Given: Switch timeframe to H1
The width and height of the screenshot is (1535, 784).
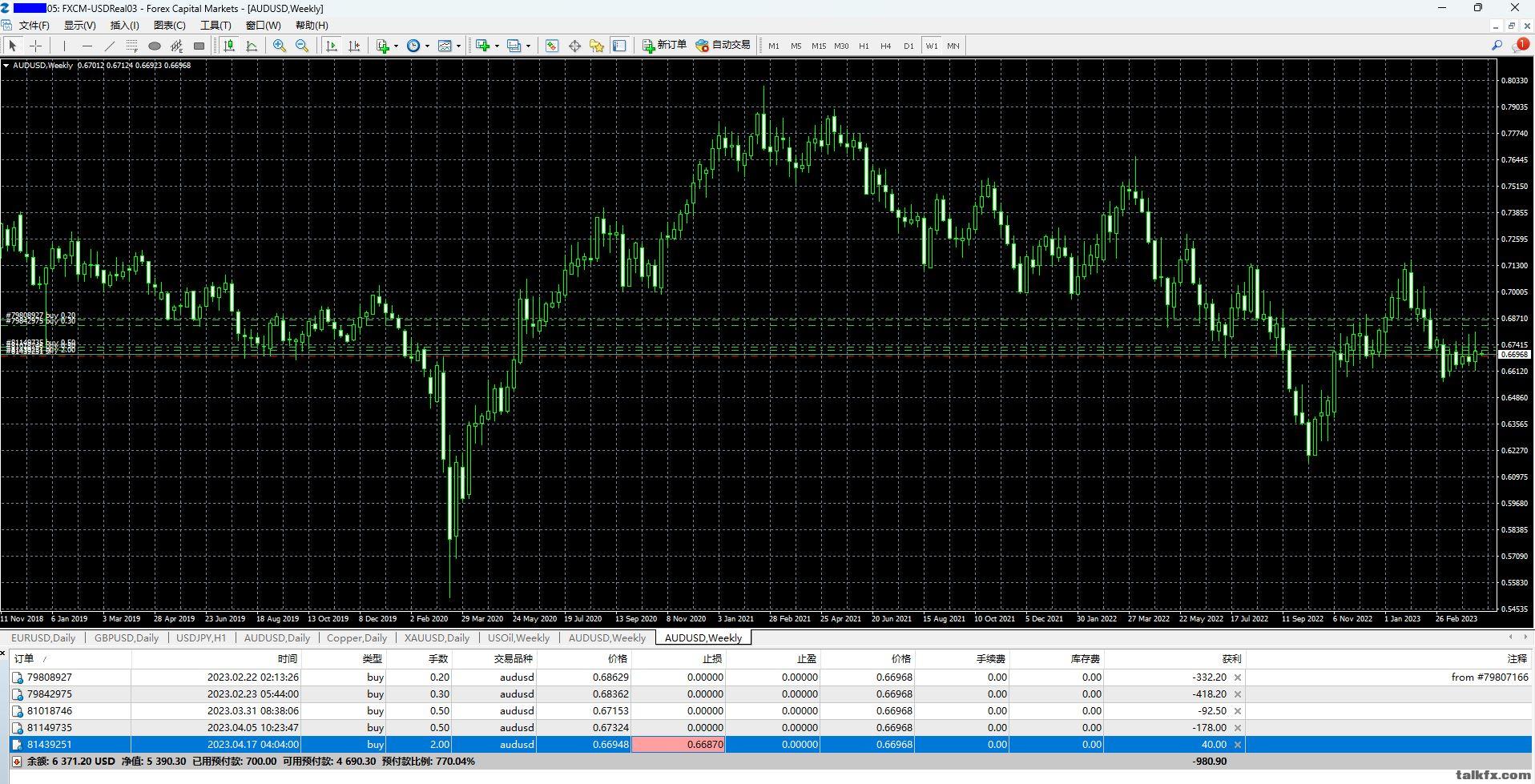Looking at the screenshot, I should [x=864, y=46].
